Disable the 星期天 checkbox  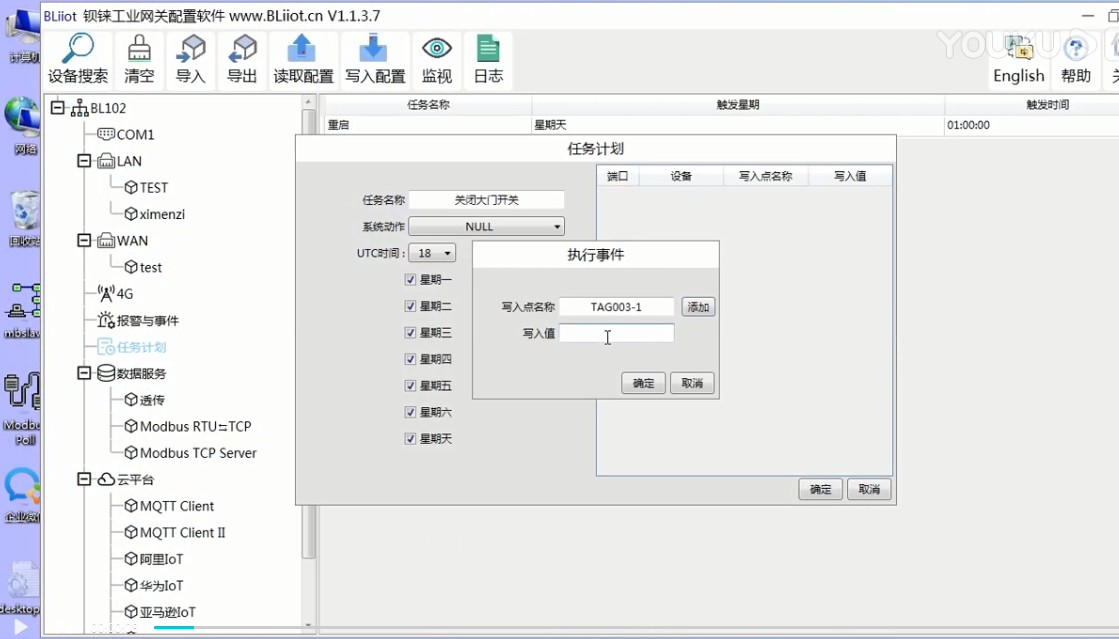pos(410,439)
